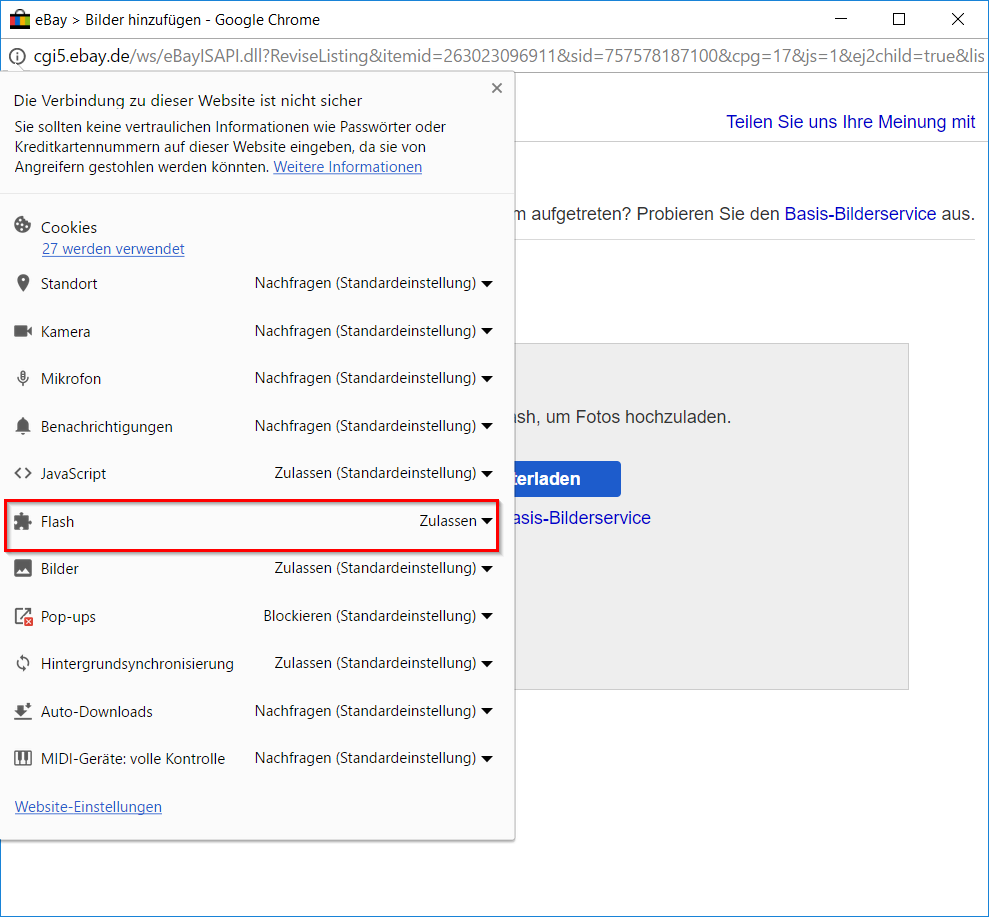989x917 pixels.
Task: Open the Website-Einstellungen link
Action: click(x=88, y=807)
